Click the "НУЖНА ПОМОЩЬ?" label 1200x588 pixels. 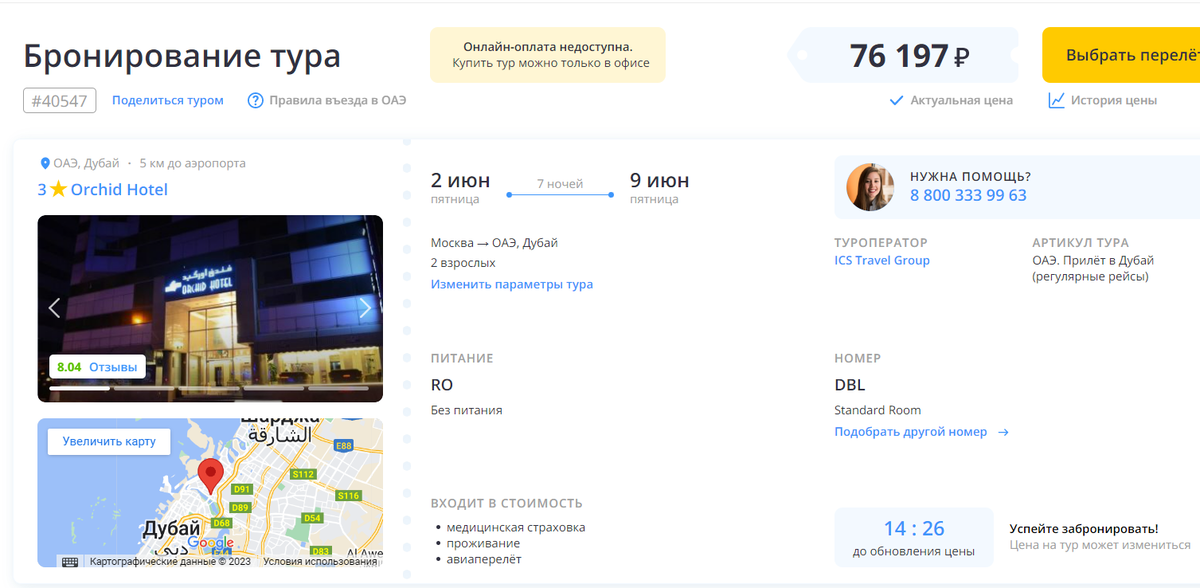point(970,176)
